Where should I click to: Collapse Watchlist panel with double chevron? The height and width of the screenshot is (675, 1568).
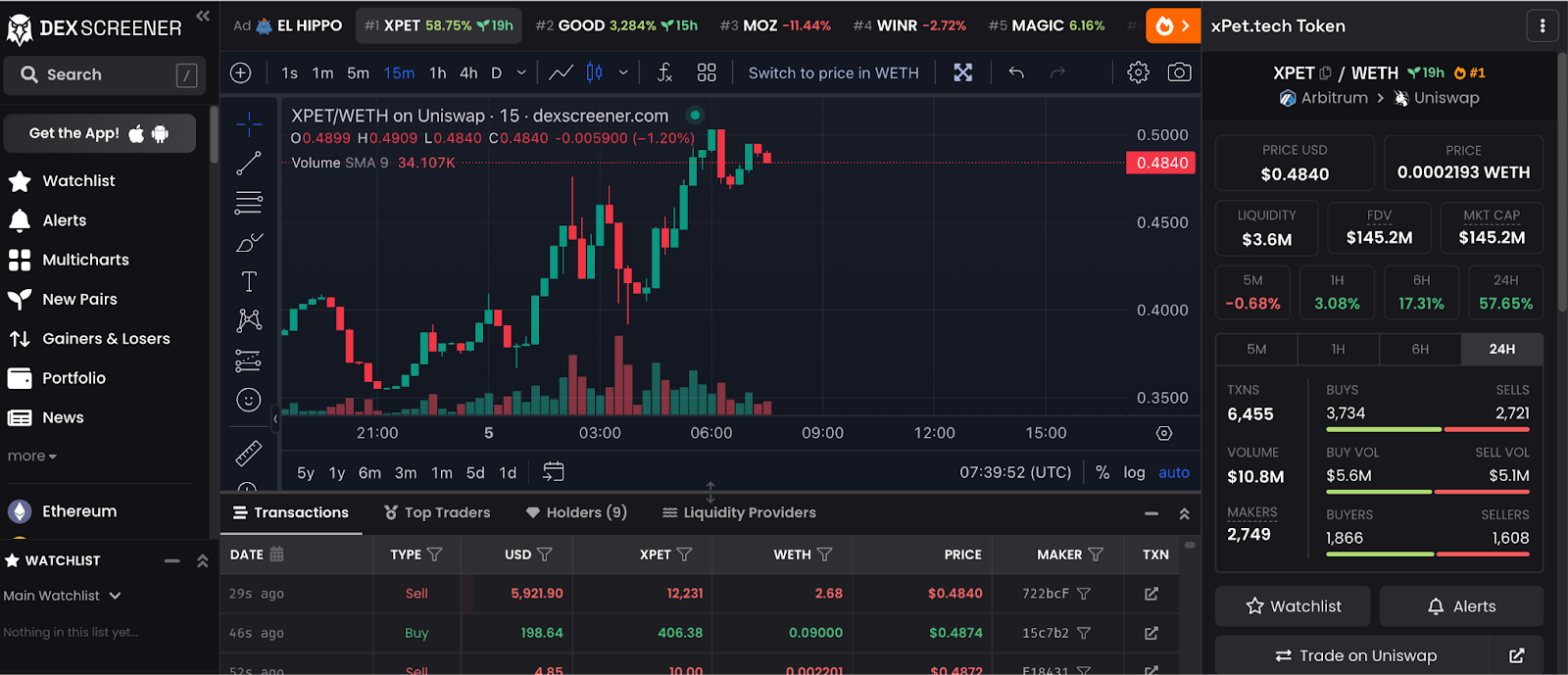click(x=202, y=561)
